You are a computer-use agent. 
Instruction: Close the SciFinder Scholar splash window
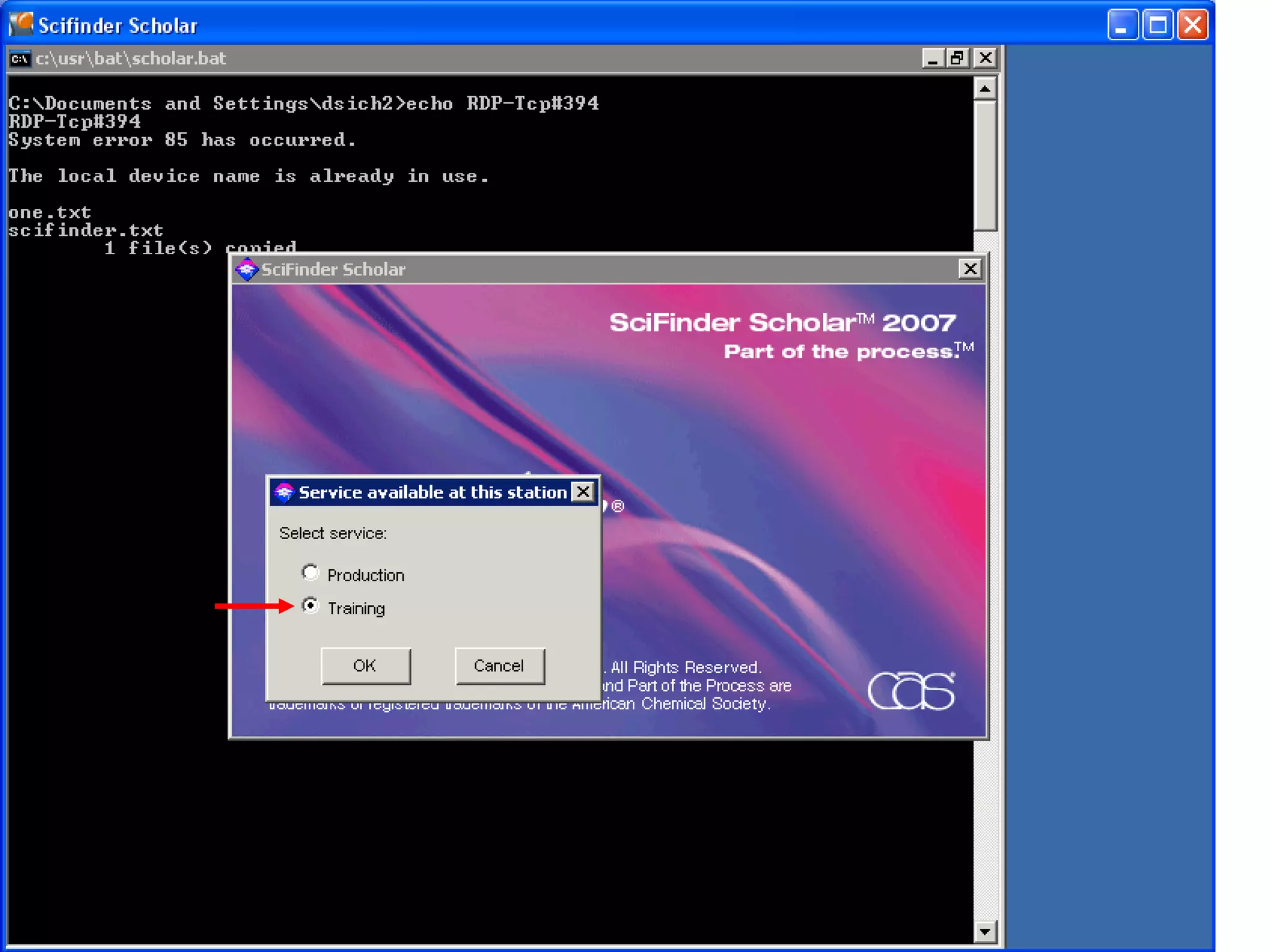point(970,269)
